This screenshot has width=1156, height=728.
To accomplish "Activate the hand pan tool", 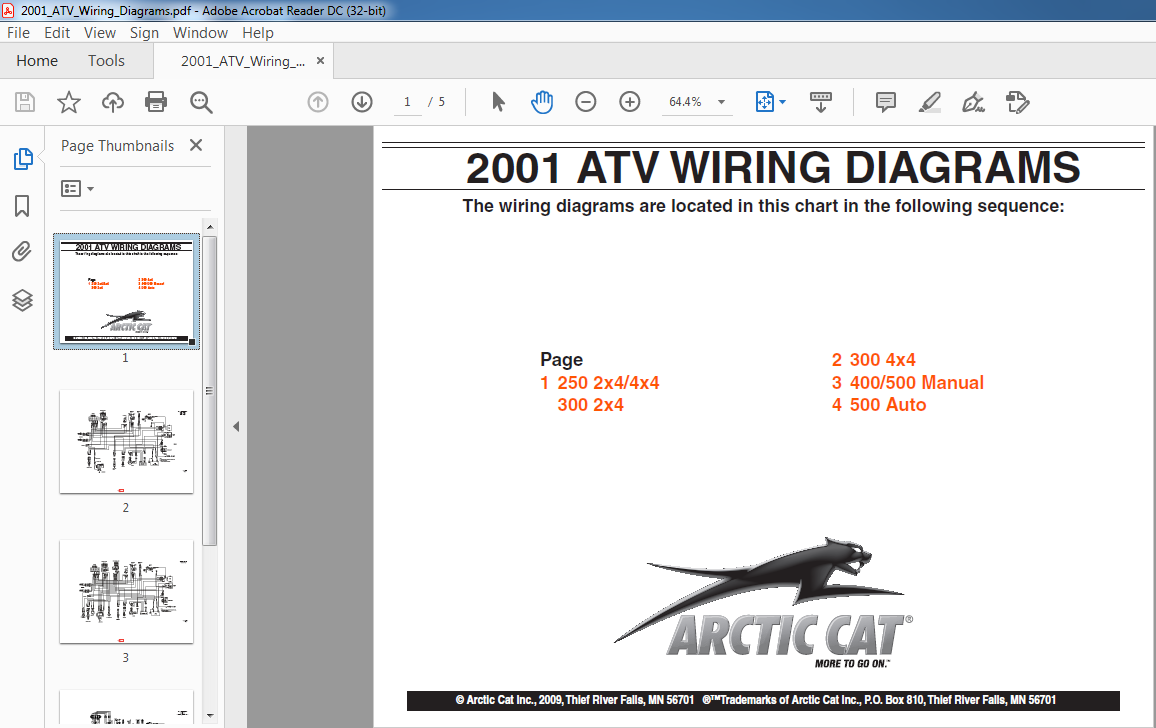I will [x=542, y=102].
